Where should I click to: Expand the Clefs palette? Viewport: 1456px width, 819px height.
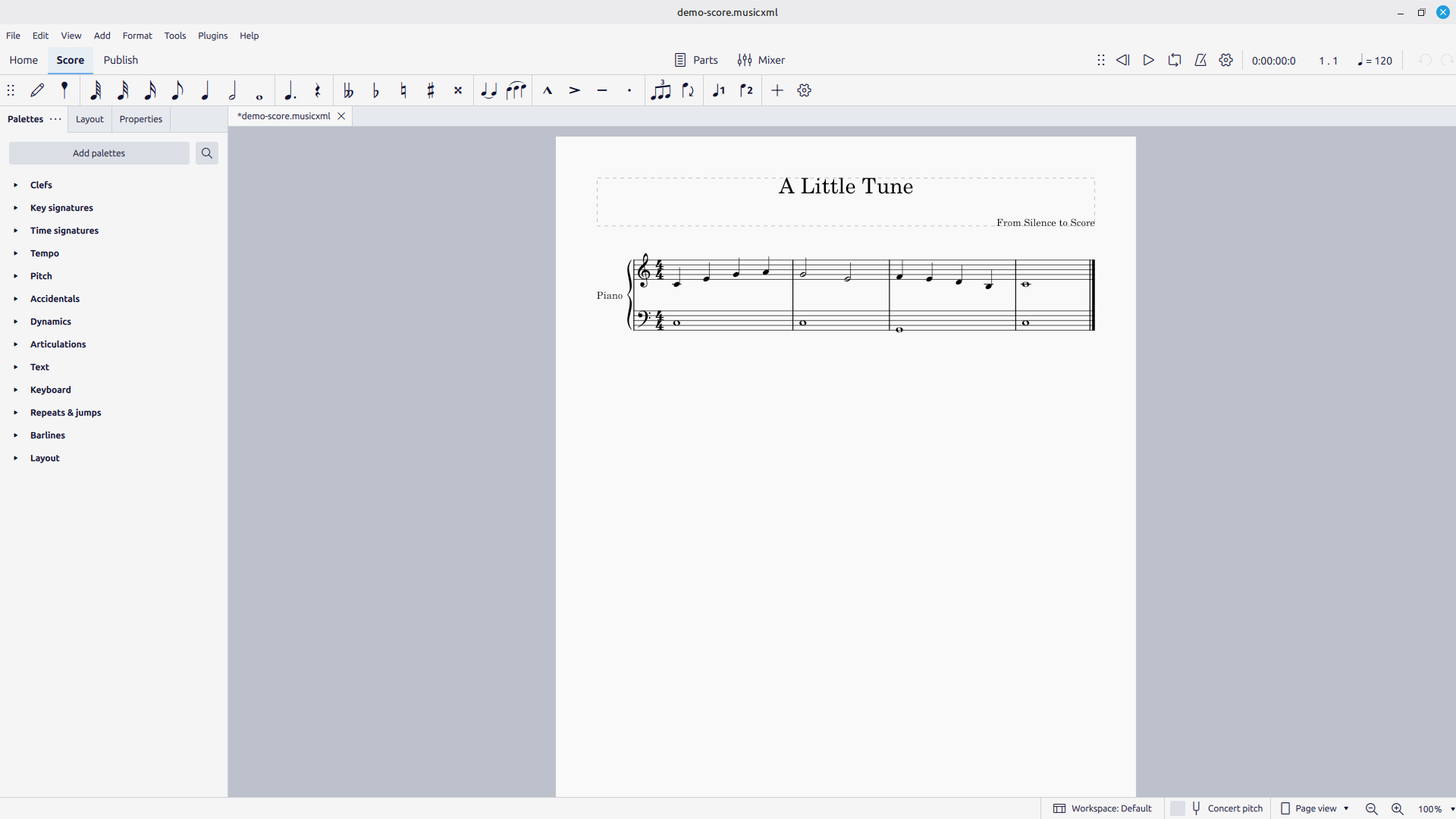click(41, 185)
